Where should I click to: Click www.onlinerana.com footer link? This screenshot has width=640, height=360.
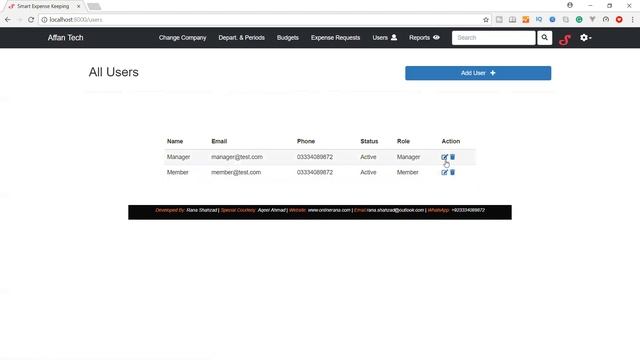click(x=329, y=210)
